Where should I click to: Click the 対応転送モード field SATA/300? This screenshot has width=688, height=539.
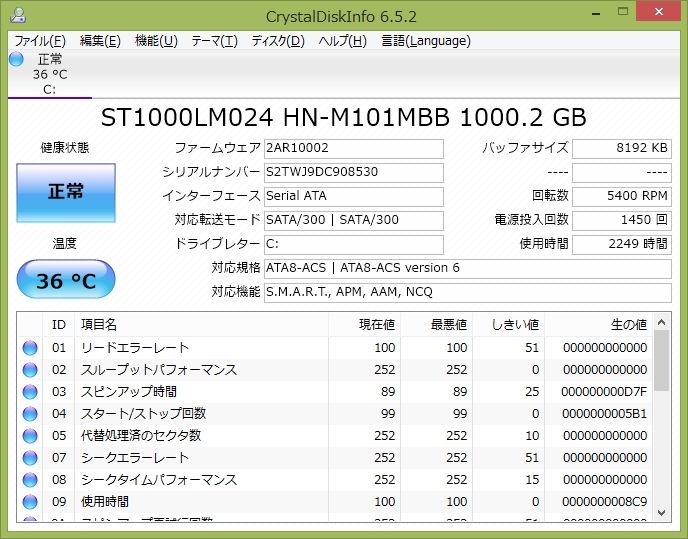[354, 220]
